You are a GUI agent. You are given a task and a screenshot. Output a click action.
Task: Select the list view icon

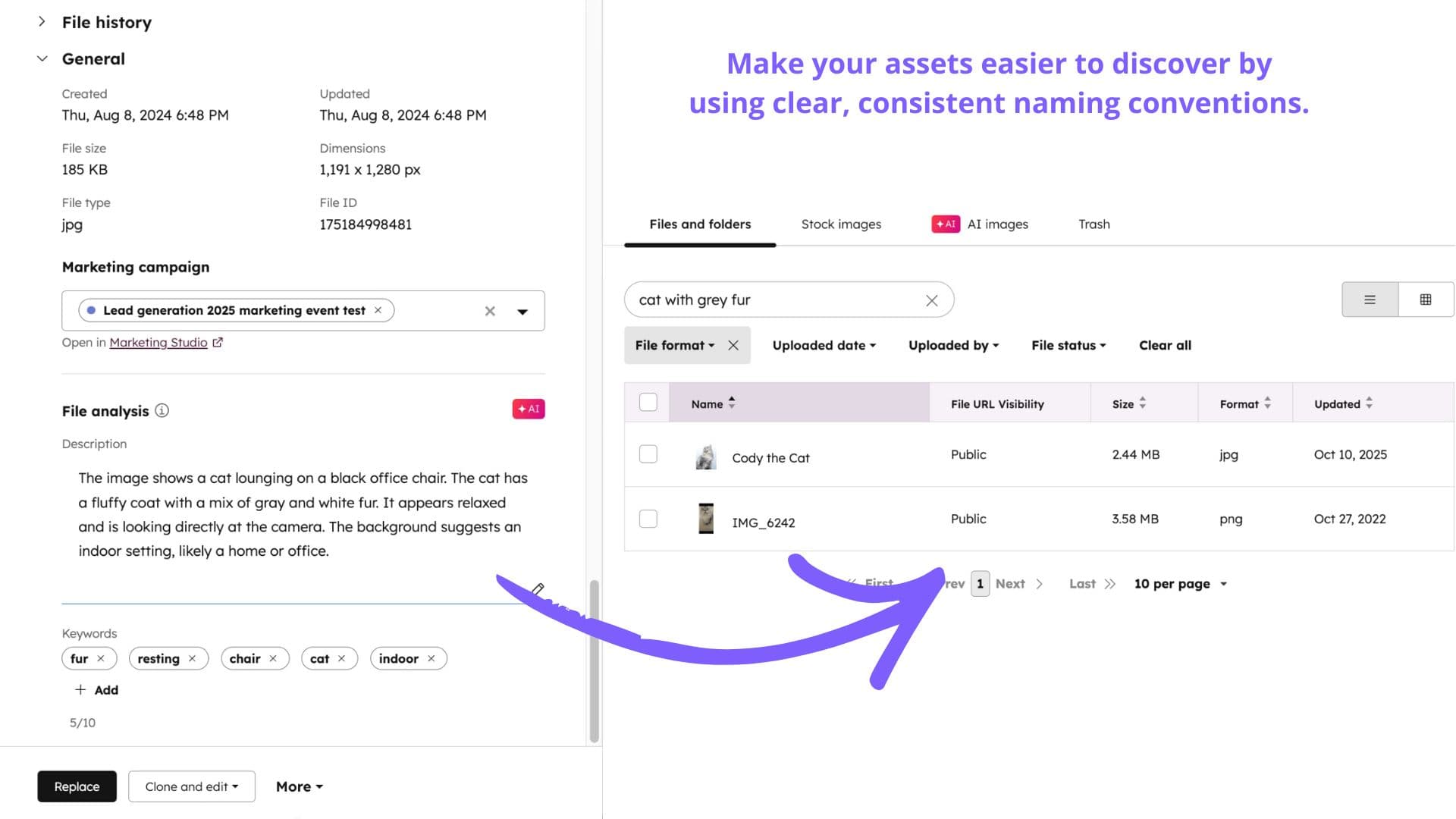[1369, 300]
